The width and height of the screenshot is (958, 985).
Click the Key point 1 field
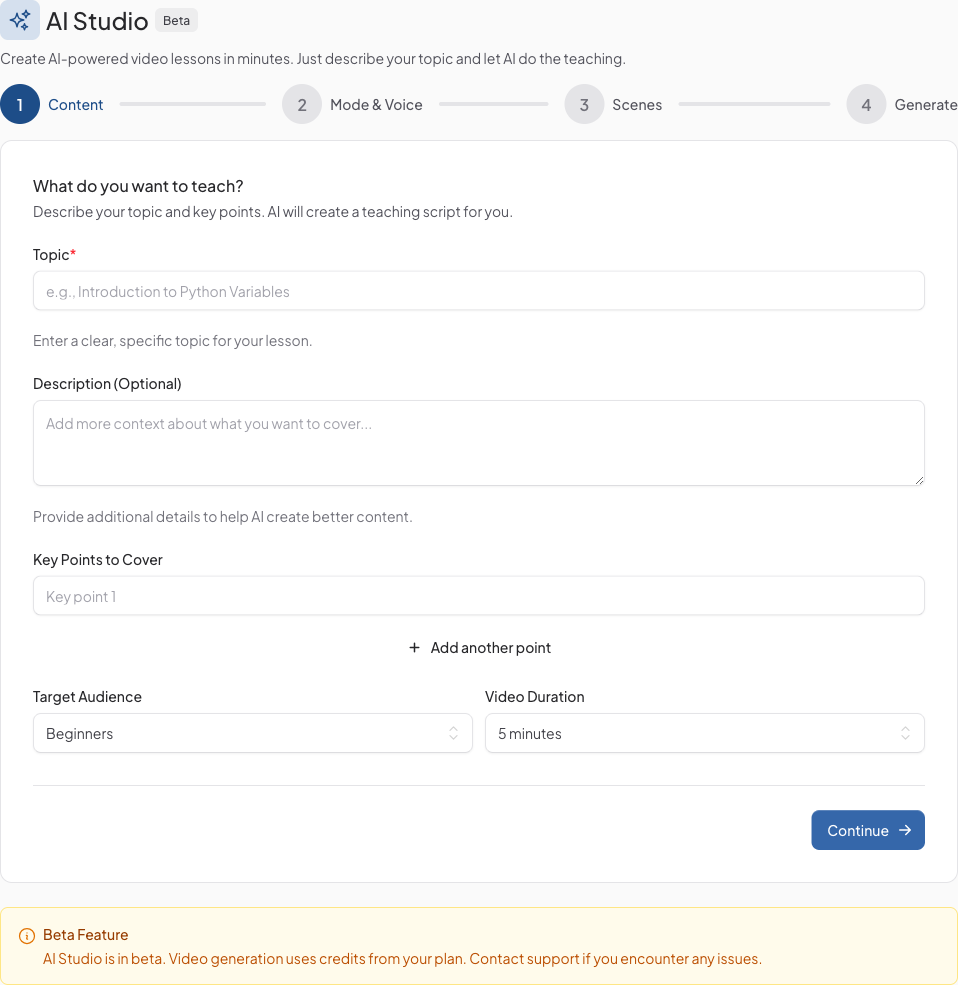point(478,596)
